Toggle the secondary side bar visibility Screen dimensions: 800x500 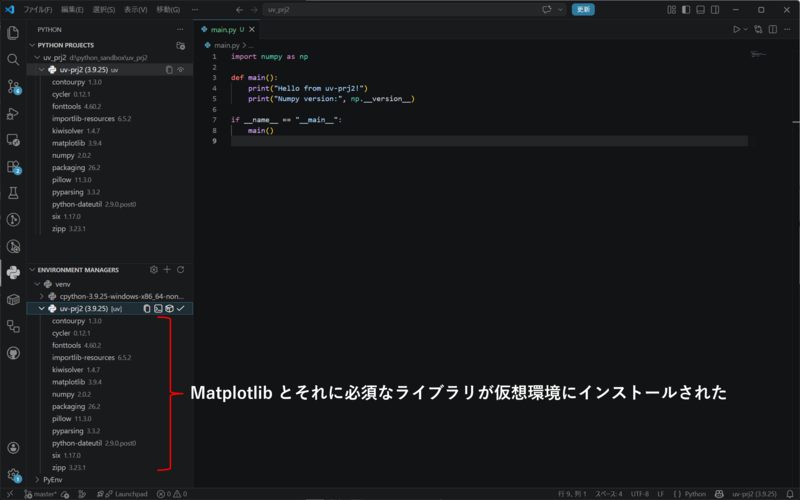(715, 10)
